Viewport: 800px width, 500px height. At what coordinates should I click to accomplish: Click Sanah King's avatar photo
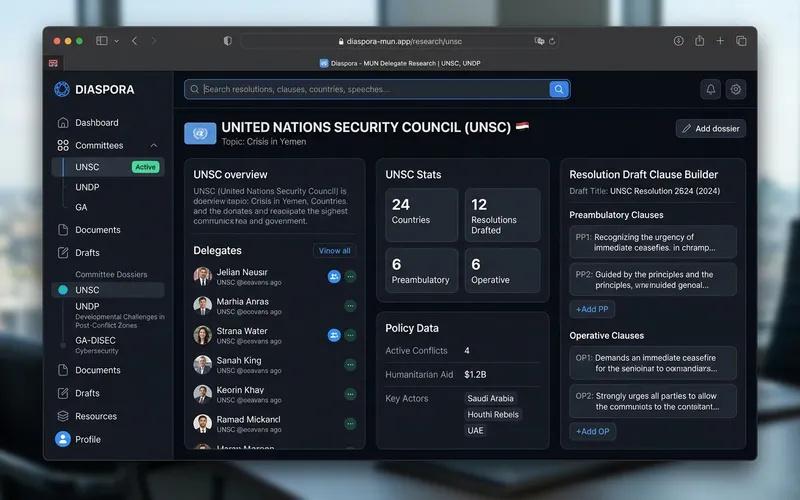pyautogui.click(x=203, y=364)
